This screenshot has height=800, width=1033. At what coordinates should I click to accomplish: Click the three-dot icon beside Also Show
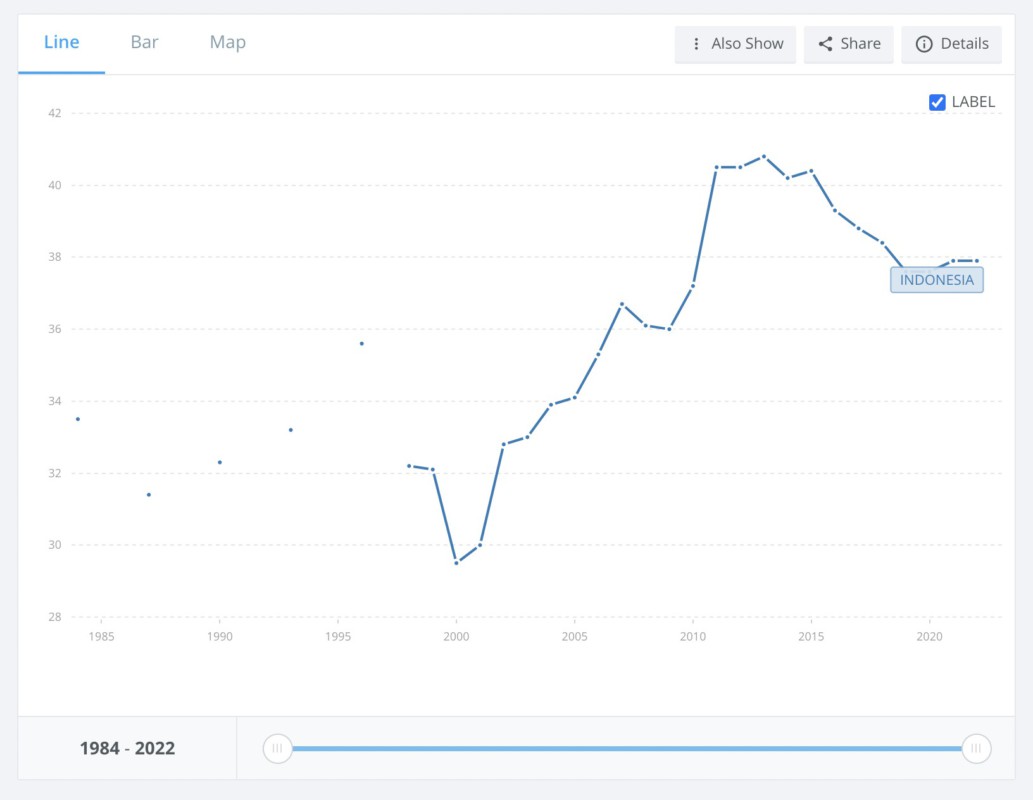click(697, 44)
